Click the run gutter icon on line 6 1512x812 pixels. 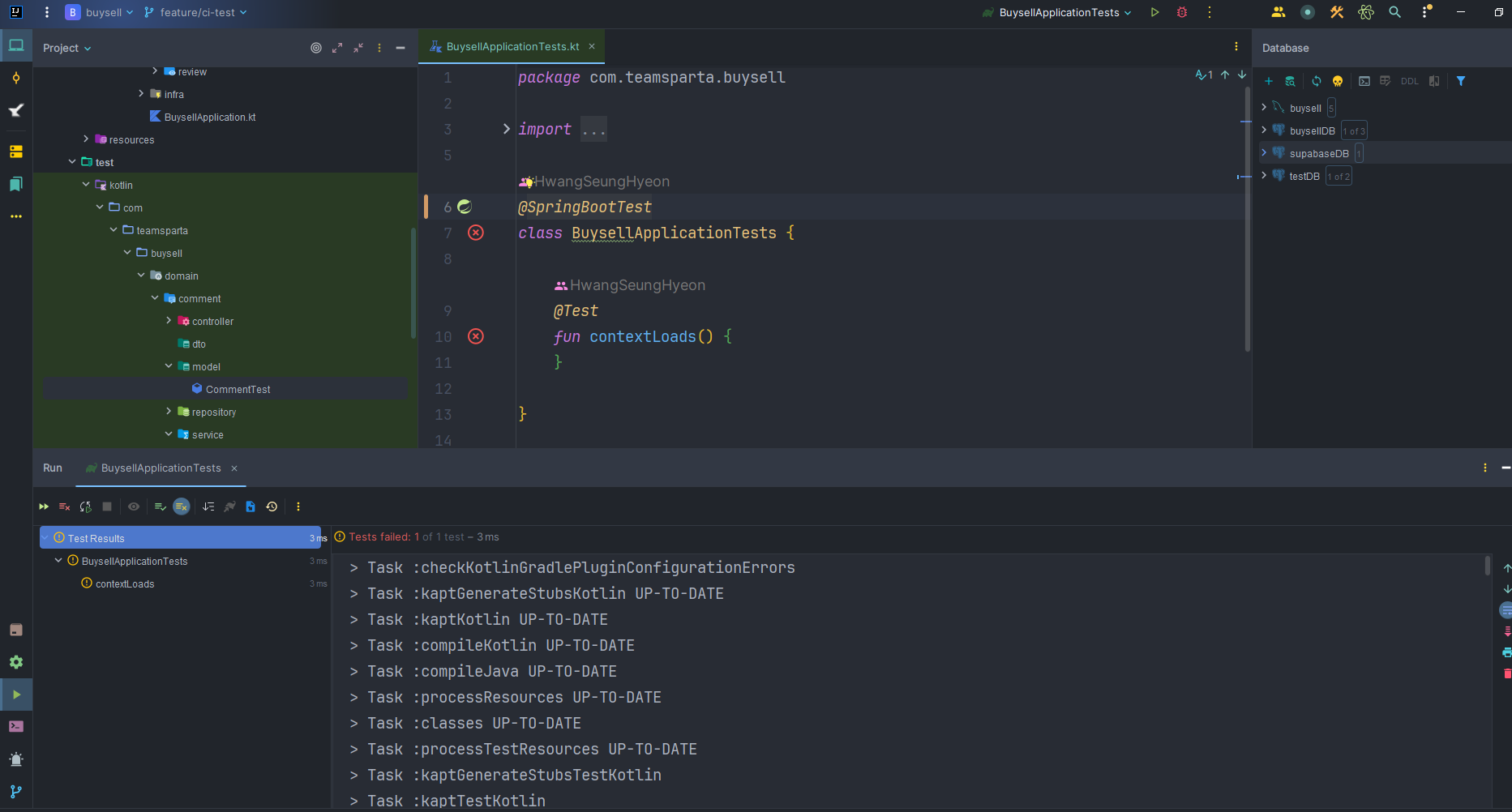point(463,207)
